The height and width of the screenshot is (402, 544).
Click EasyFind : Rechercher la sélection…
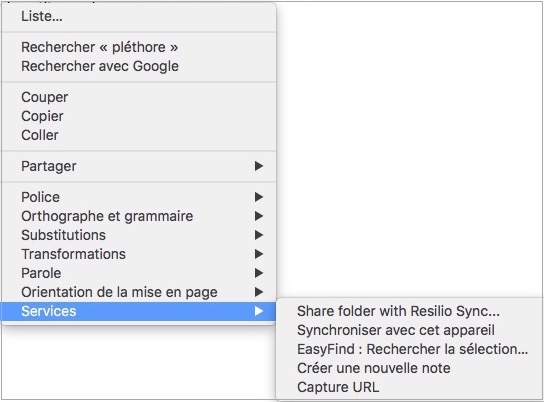click(410, 349)
